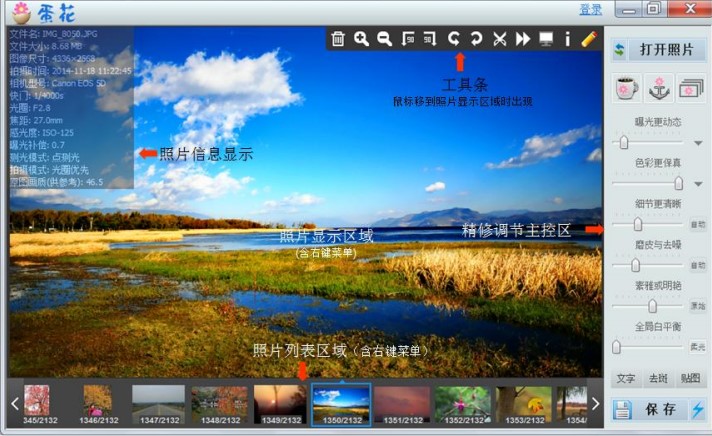Click the floppy disk save icon
Image resolution: width=712 pixels, height=436 pixels.
(622, 409)
